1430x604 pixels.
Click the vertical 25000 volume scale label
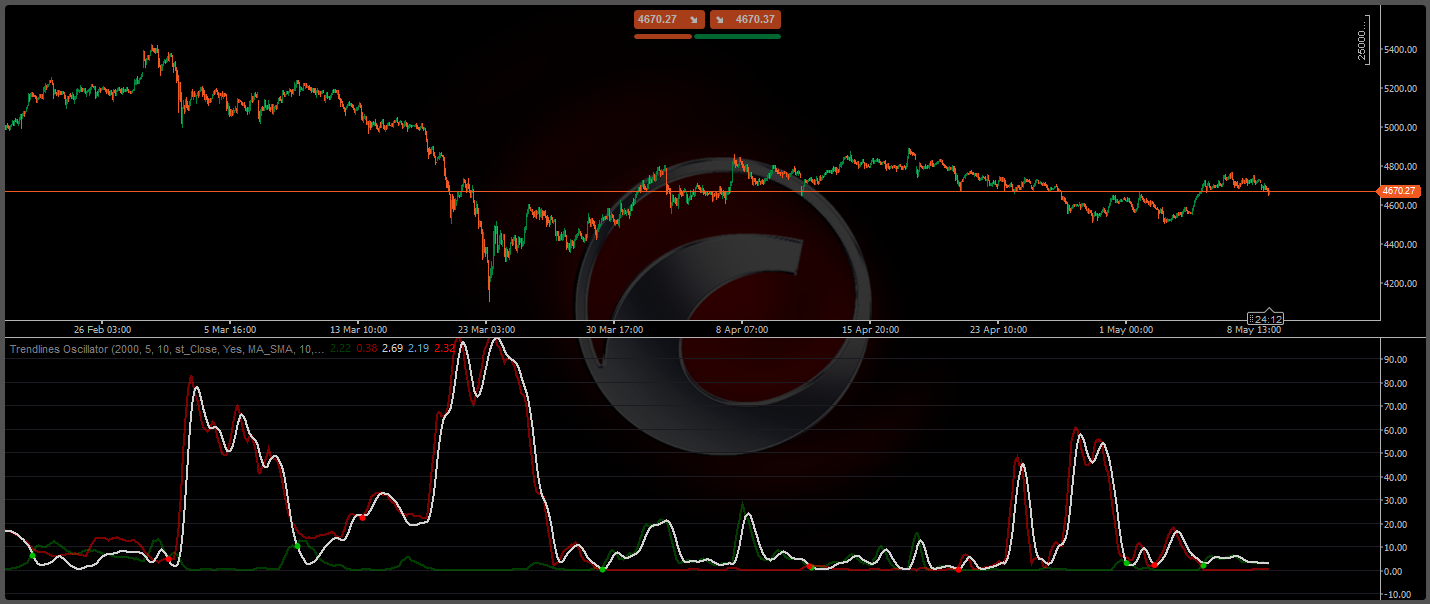click(x=1362, y=40)
